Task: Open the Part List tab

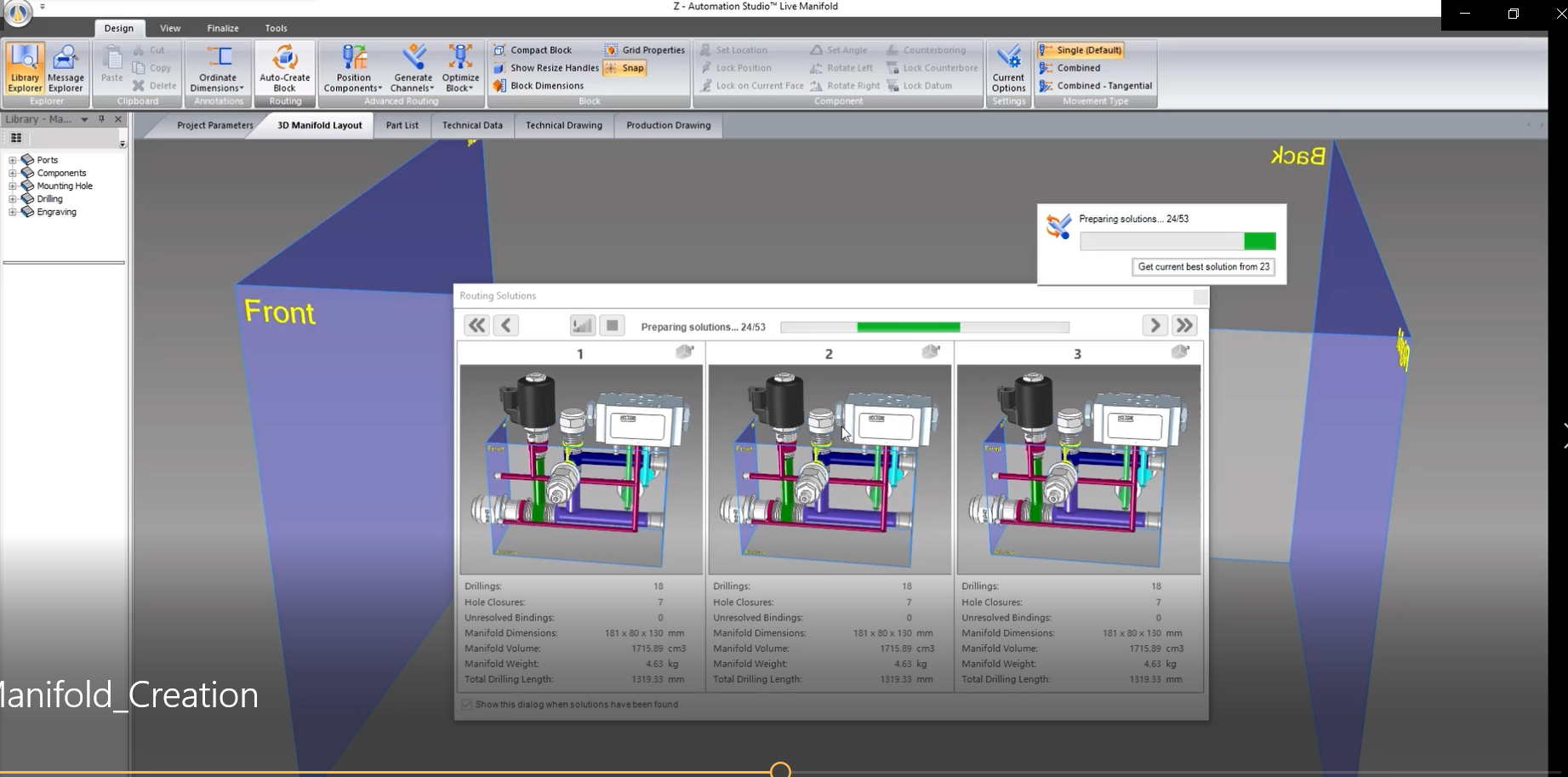Action: 402,125
